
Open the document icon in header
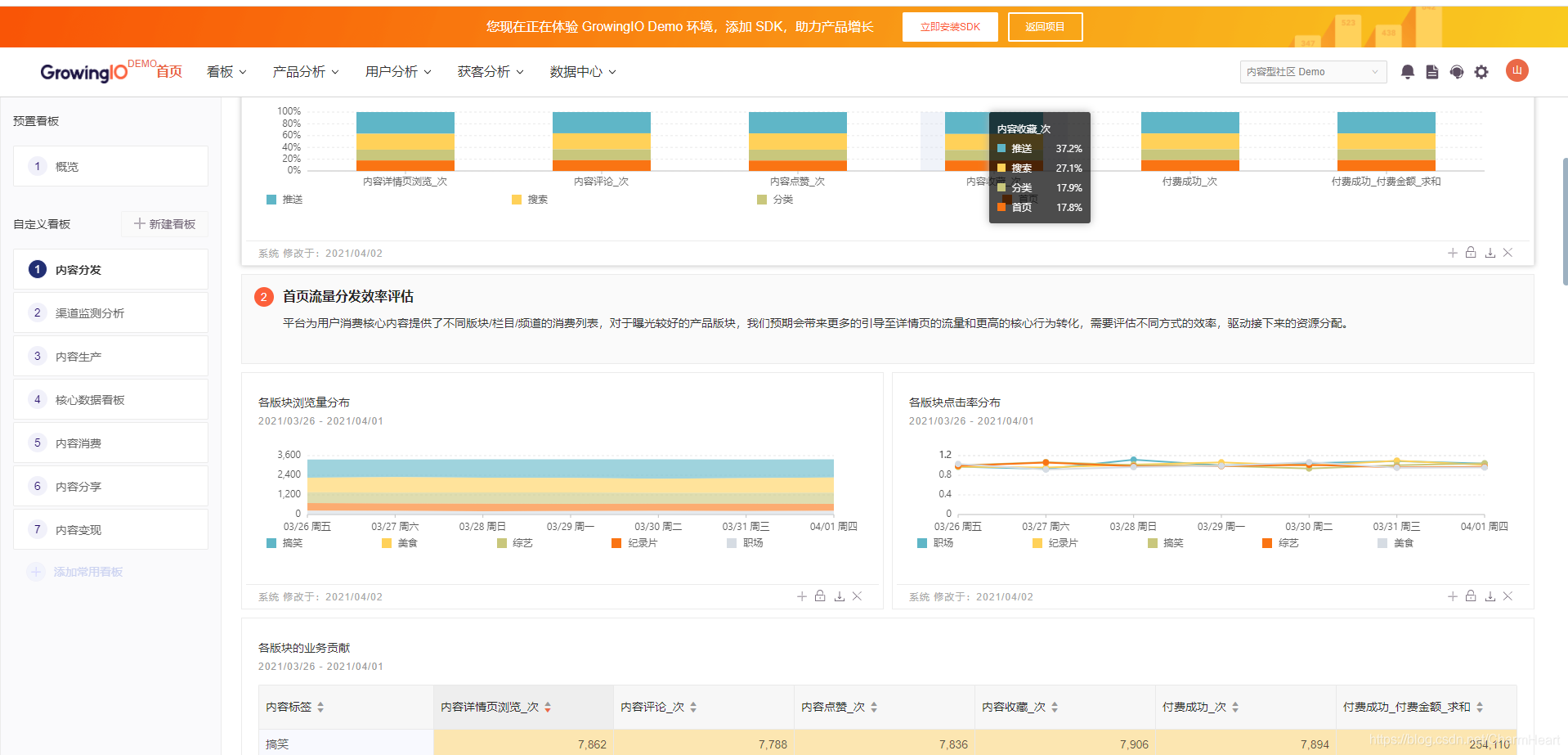pos(1431,72)
